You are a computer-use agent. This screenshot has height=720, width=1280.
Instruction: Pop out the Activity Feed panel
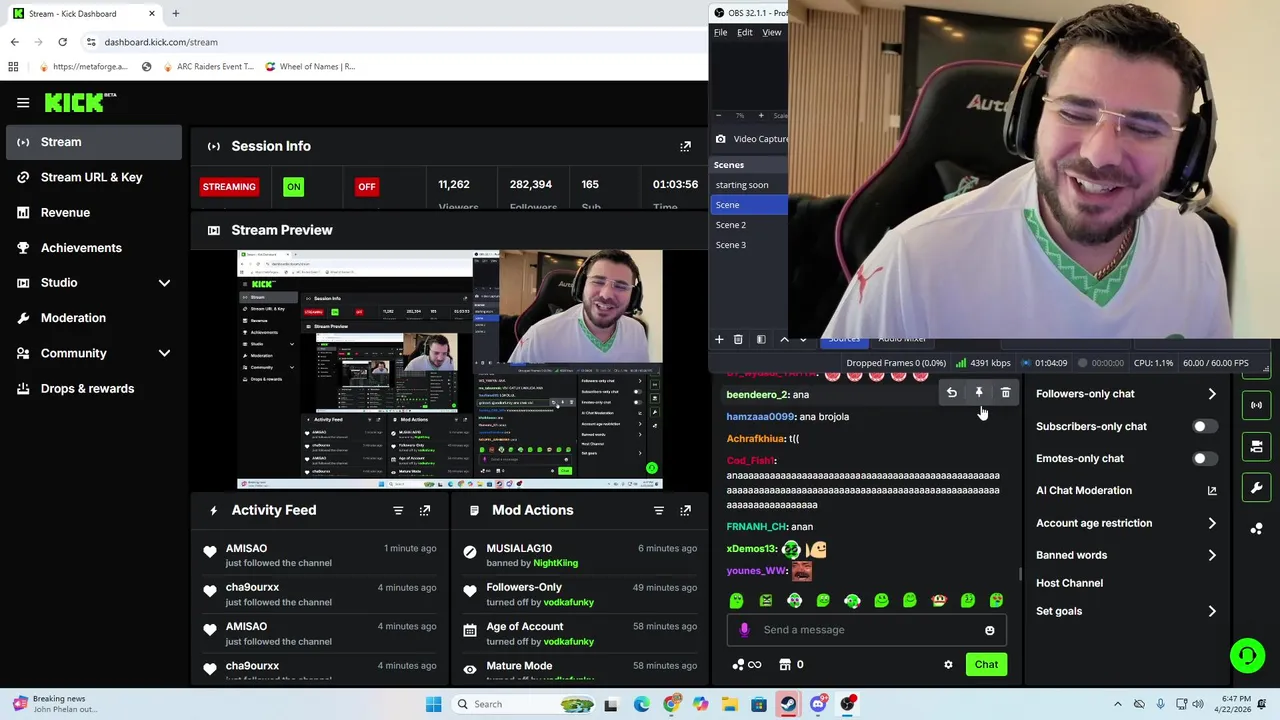[x=425, y=510]
